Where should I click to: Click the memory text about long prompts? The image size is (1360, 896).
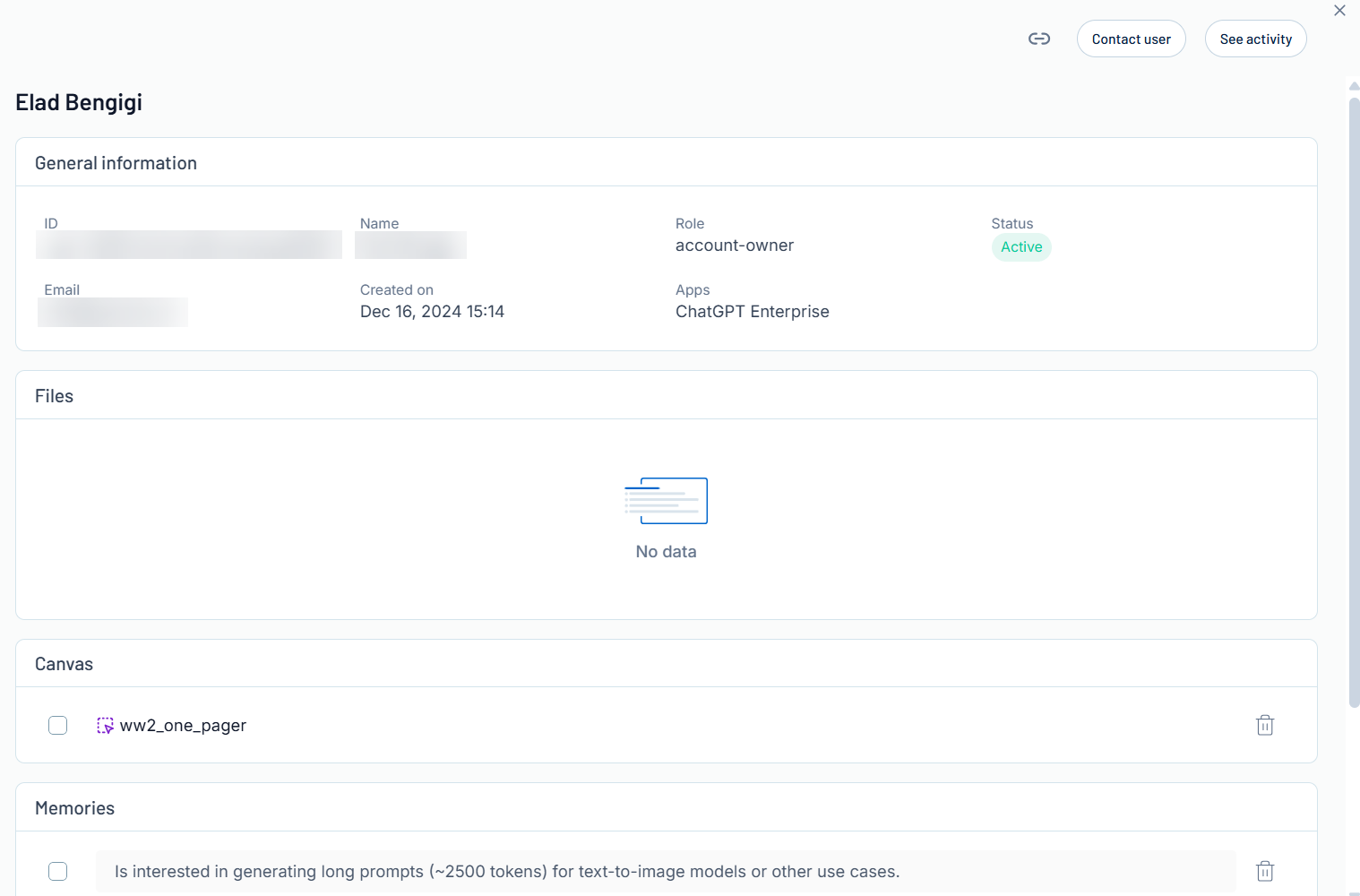(507, 872)
